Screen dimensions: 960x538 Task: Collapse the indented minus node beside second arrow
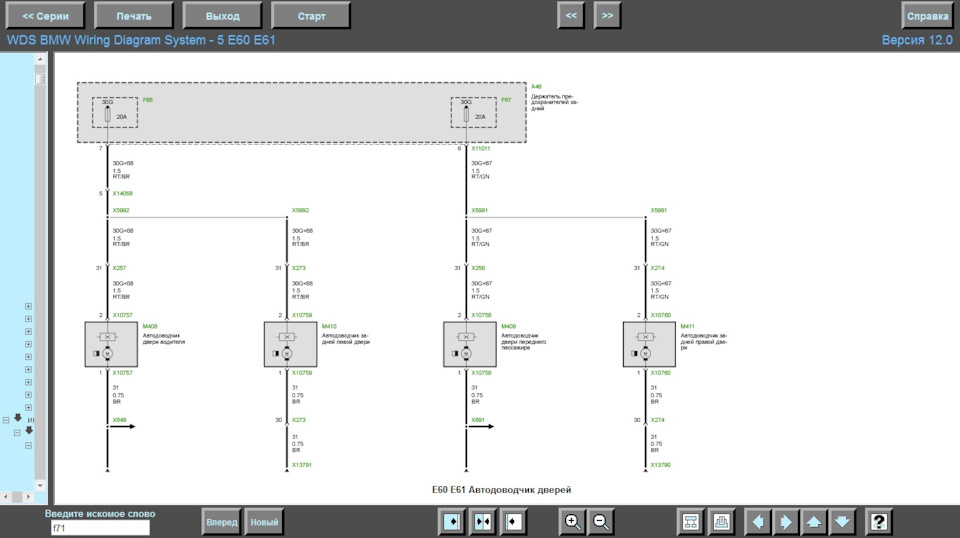tap(17, 433)
